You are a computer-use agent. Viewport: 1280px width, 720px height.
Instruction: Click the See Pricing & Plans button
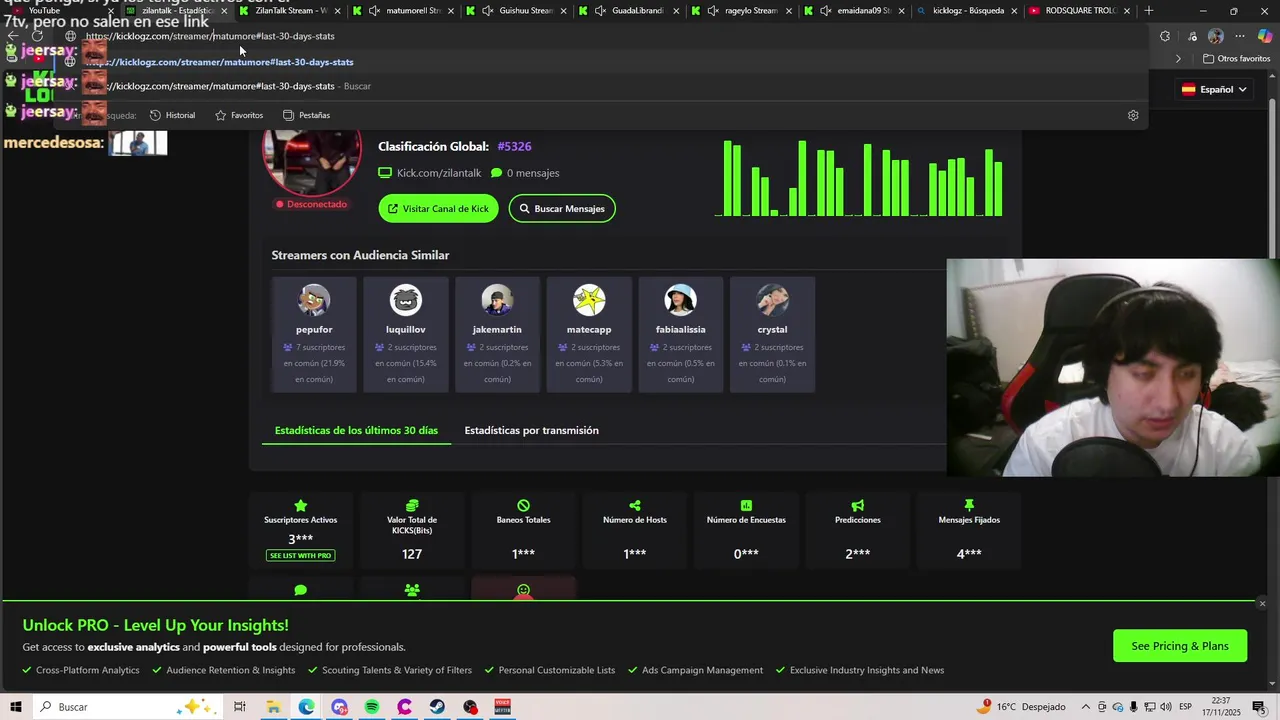click(x=1180, y=646)
